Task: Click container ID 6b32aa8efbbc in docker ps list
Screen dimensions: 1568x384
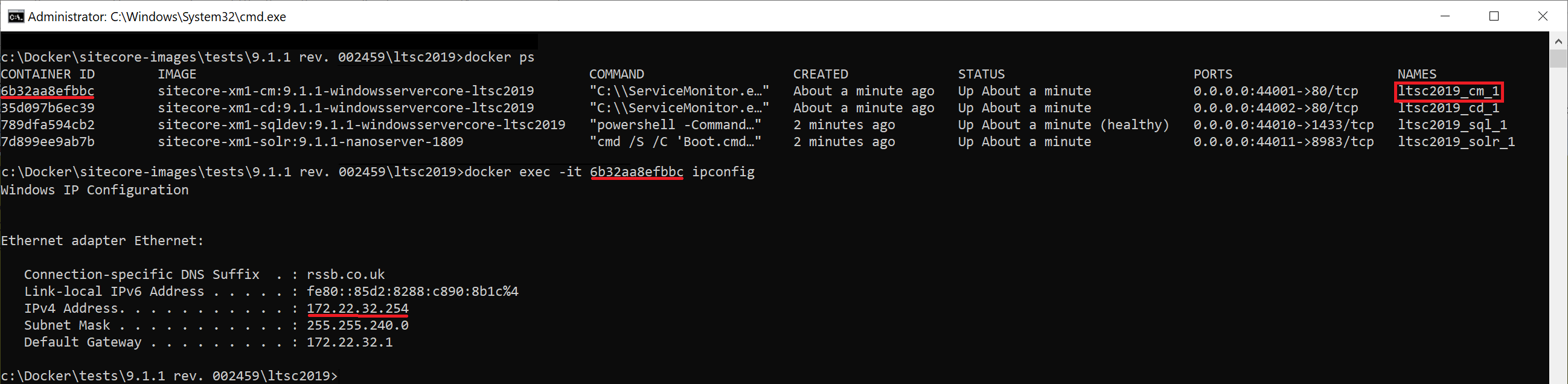Action: pyautogui.click(x=48, y=91)
